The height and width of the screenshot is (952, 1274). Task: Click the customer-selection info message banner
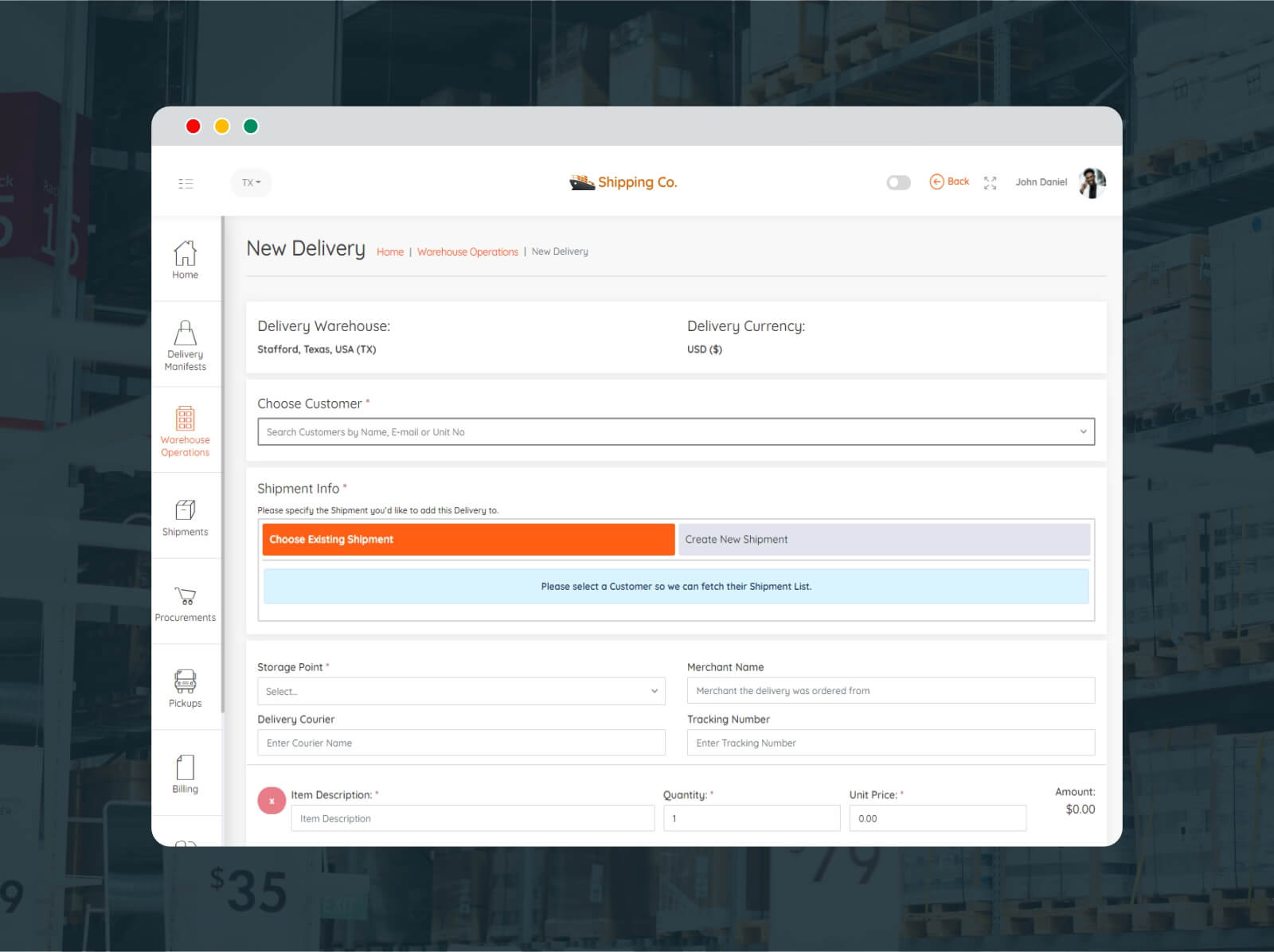[x=676, y=586]
